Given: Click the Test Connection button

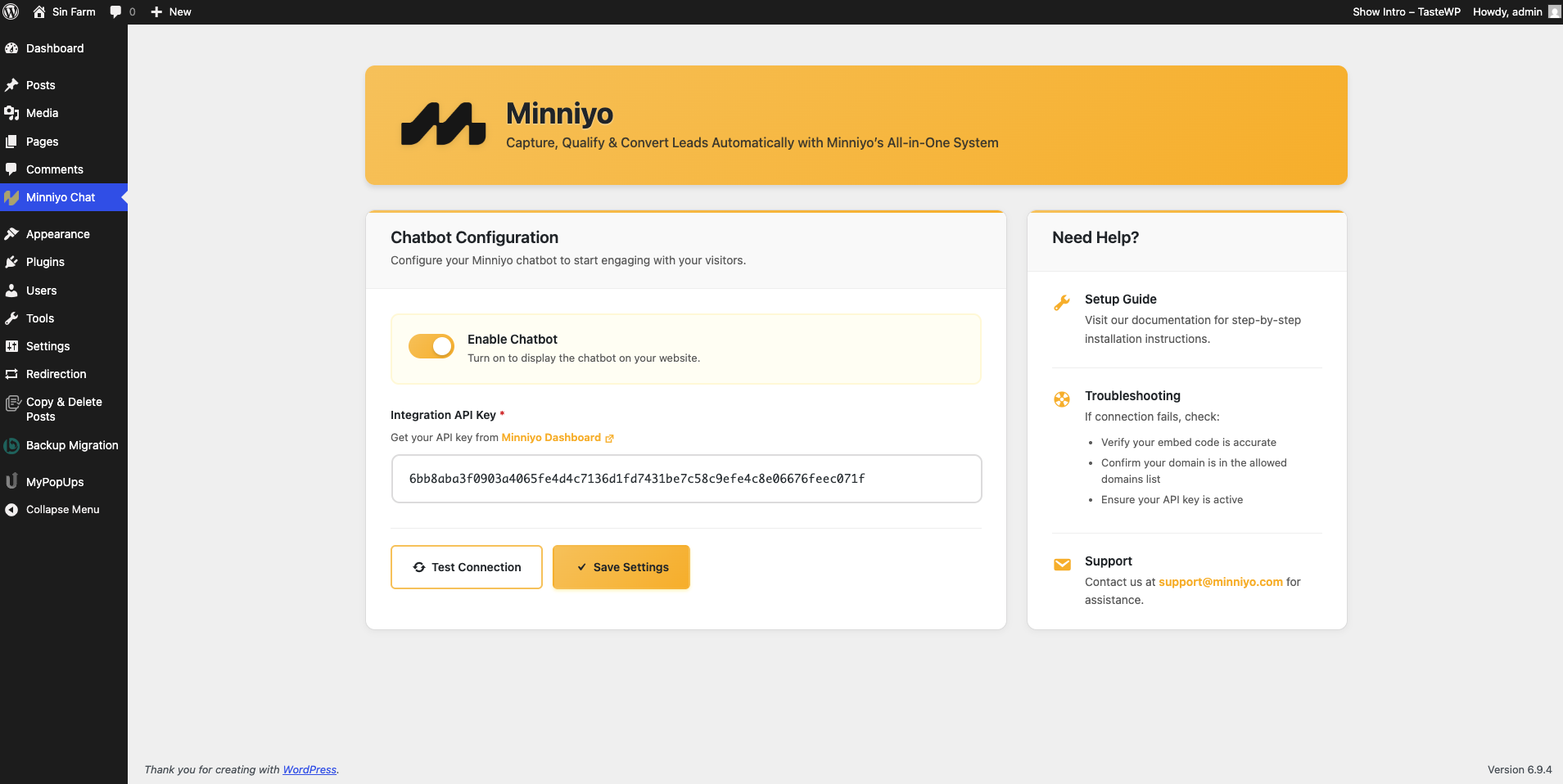Looking at the screenshot, I should 467,567.
